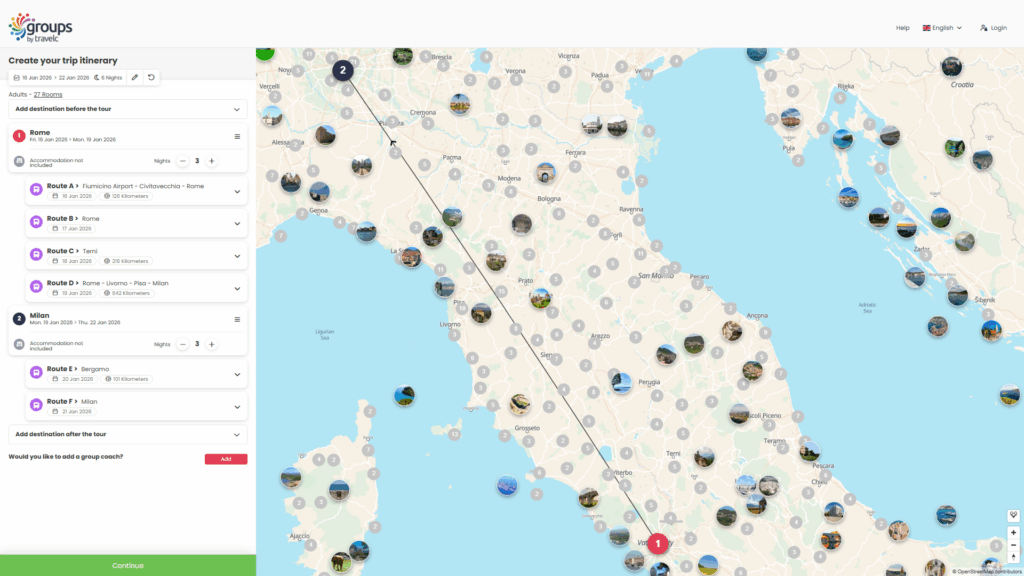Expand Add destination before the tour
Viewport: 1024px width, 576px height.
click(x=237, y=109)
